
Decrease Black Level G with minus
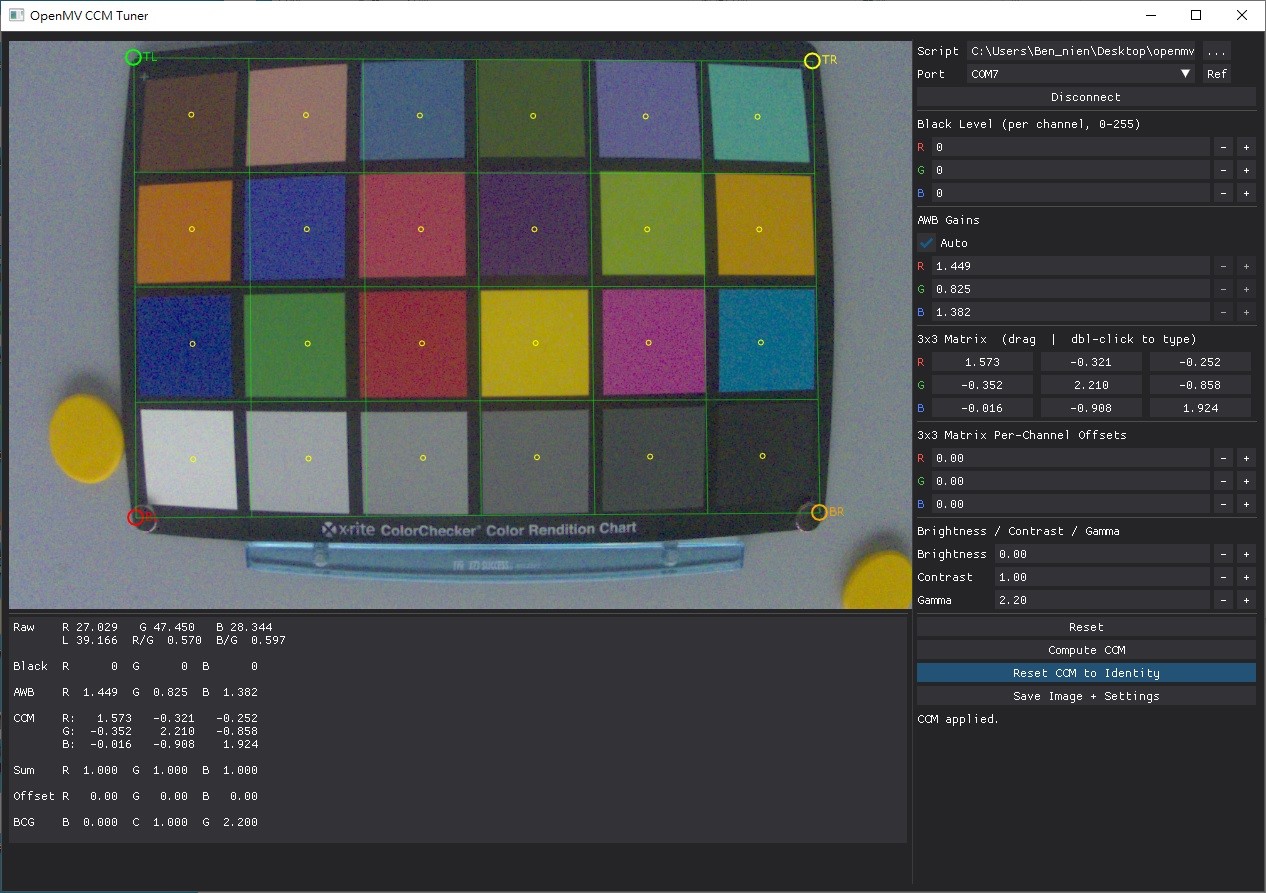1223,170
